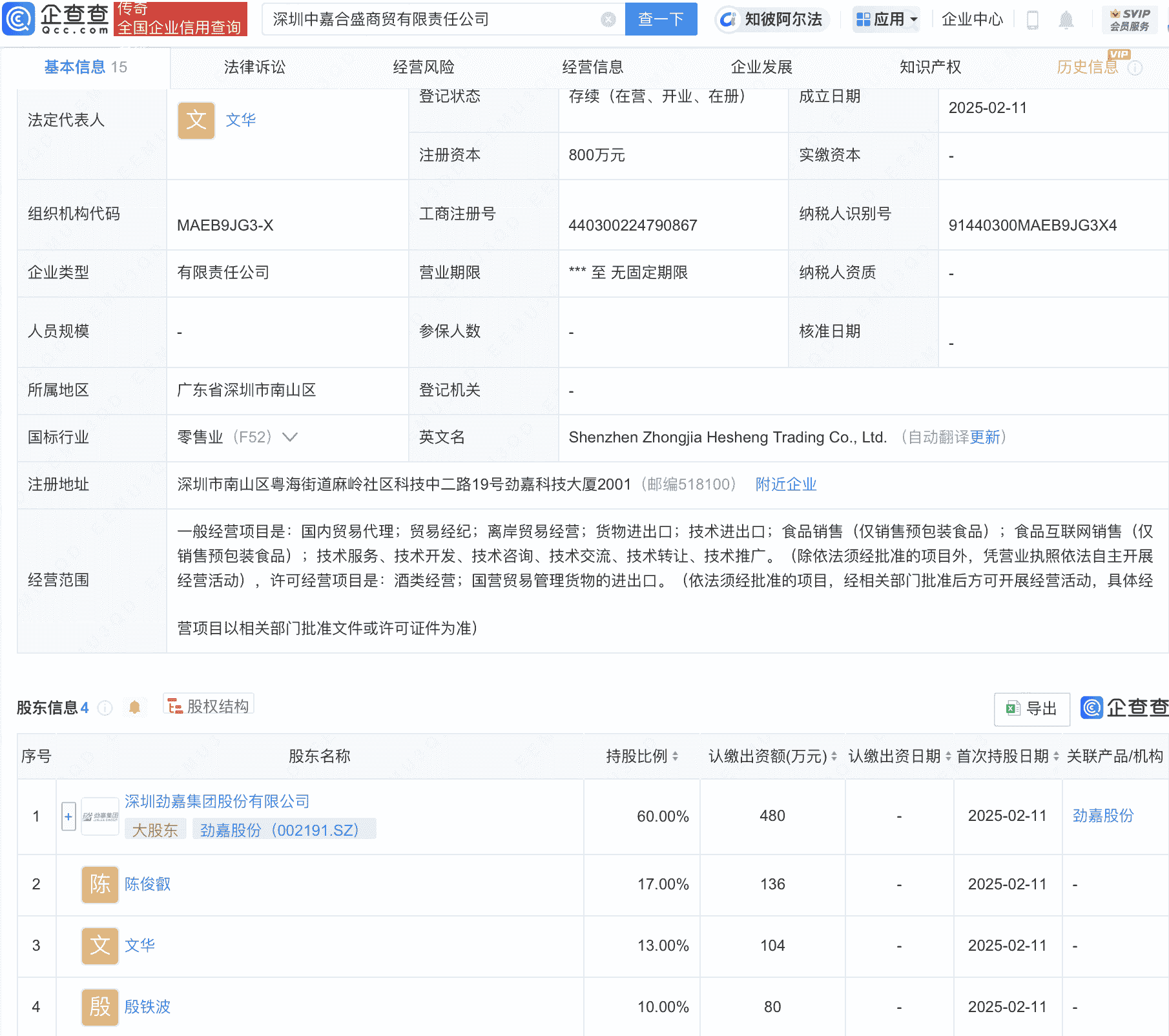Sort by 认缴出资额 column

coord(834,756)
